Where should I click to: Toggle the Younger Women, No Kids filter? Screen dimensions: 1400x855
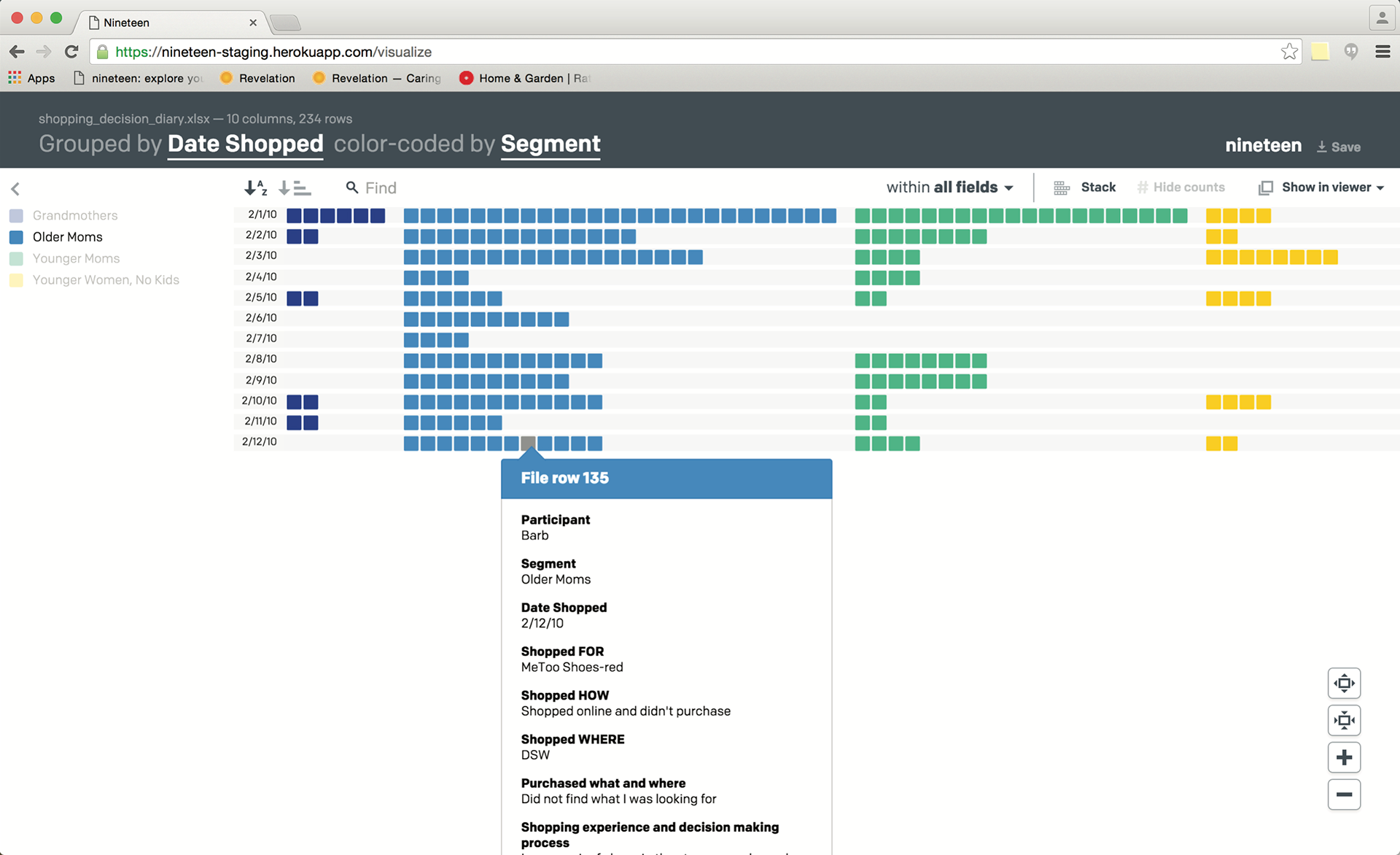[x=106, y=279]
